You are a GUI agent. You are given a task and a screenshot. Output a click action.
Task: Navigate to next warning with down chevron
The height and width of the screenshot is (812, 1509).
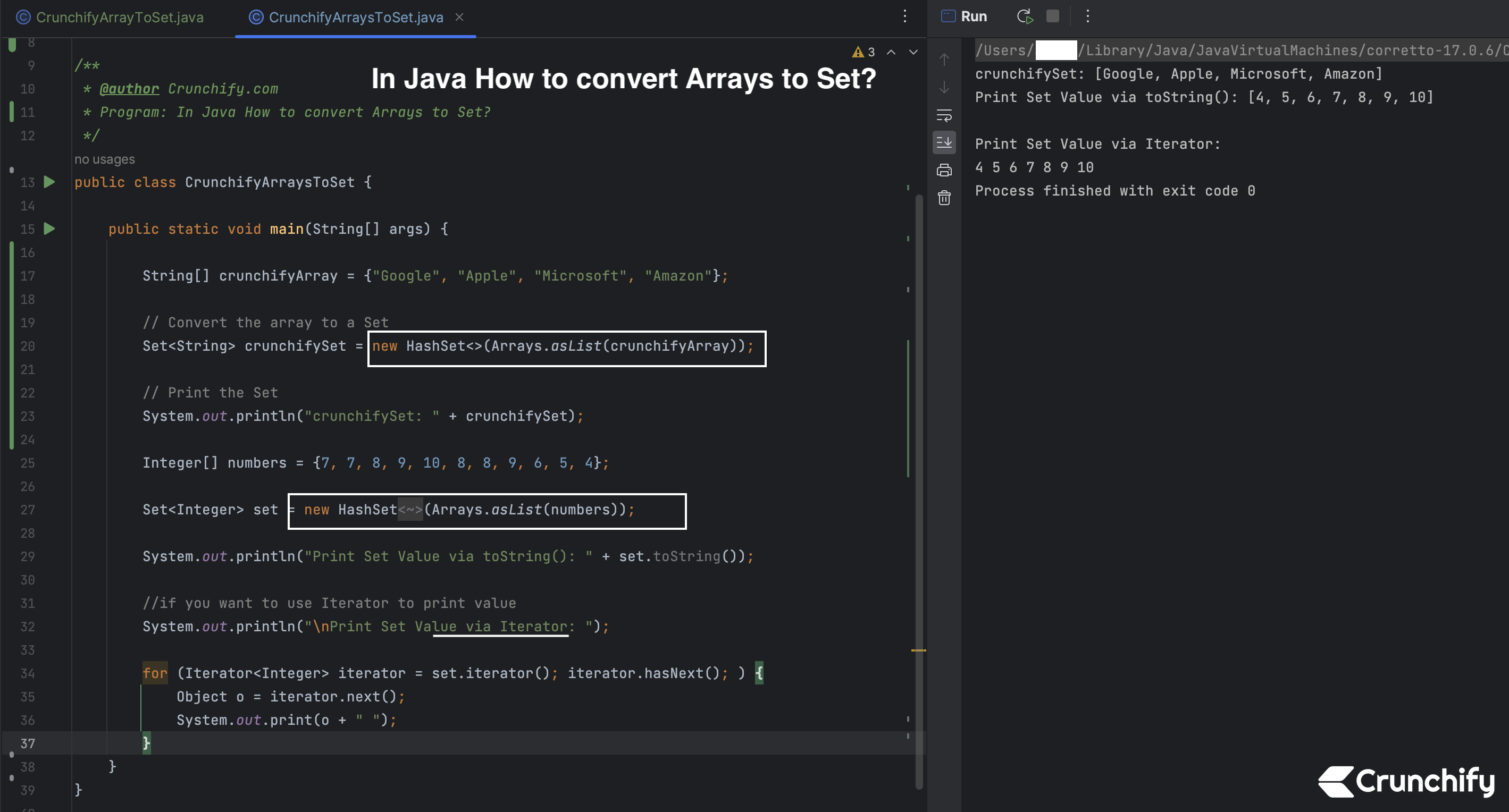click(913, 52)
